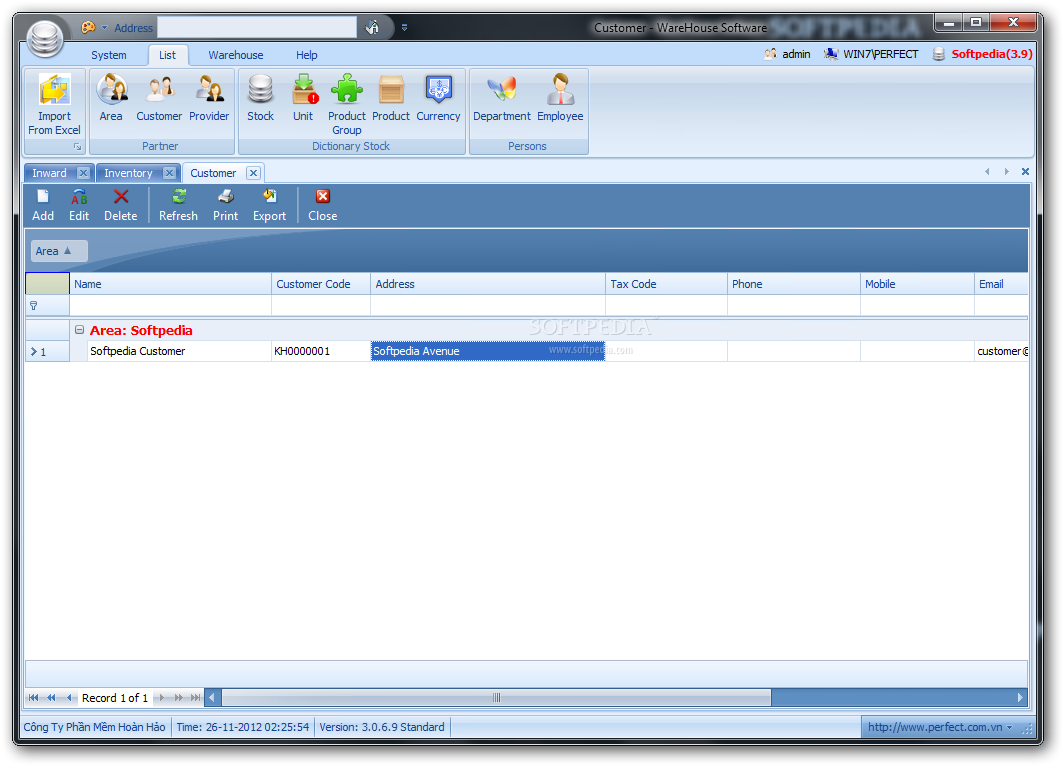Viewport: 1064px width, 766px height.
Task: Edit the selected customer
Action: 79,206
